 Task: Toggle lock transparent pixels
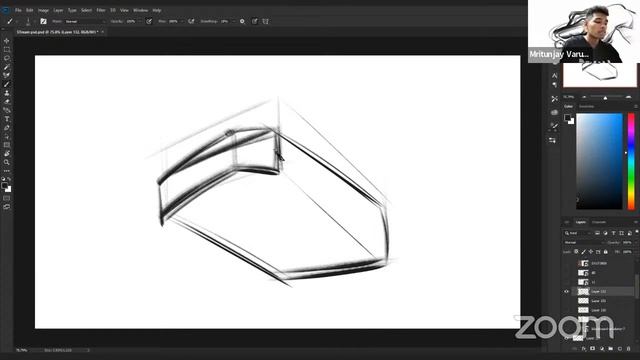(576, 252)
